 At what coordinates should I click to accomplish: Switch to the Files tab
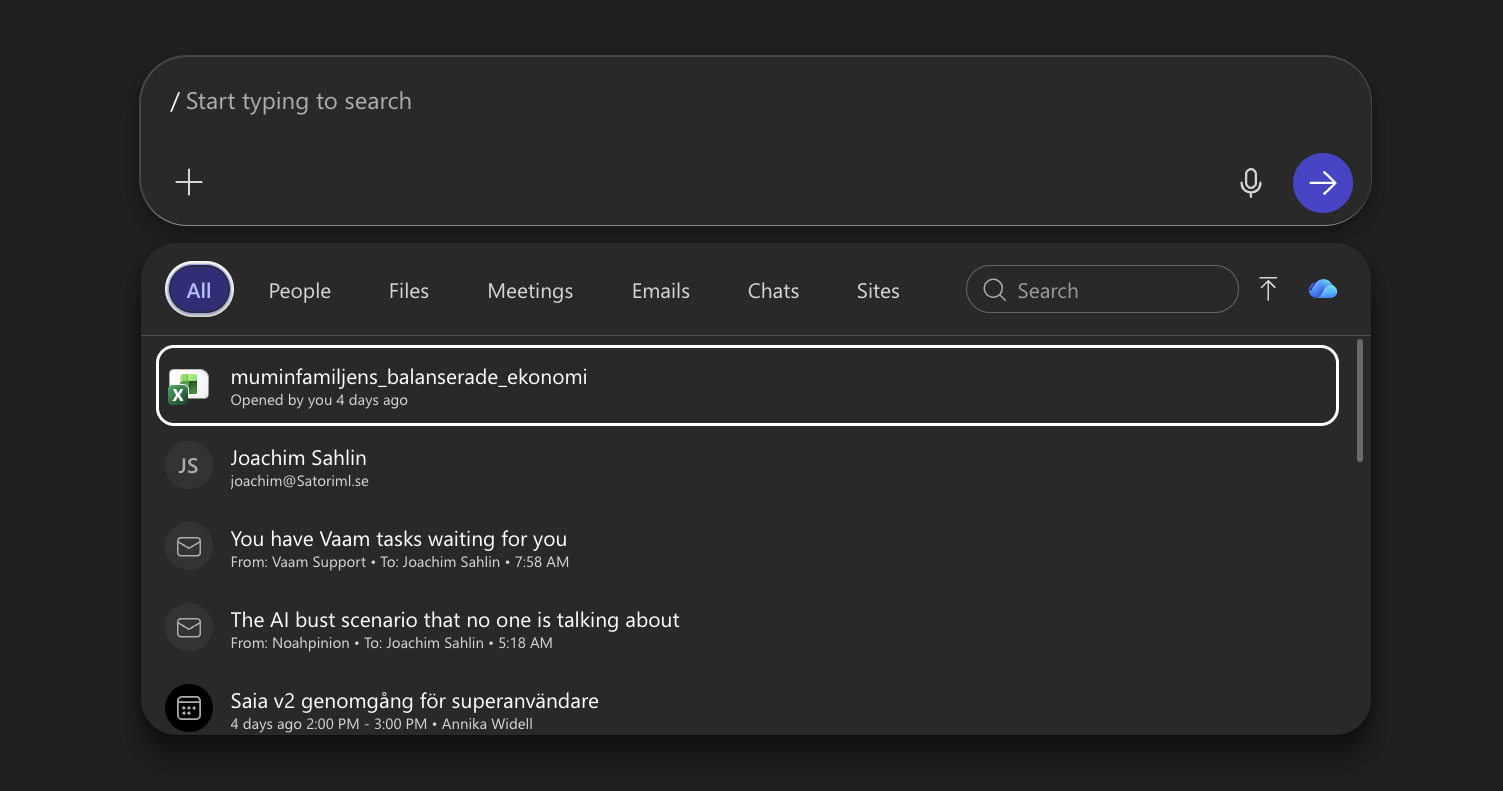(x=409, y=291)
